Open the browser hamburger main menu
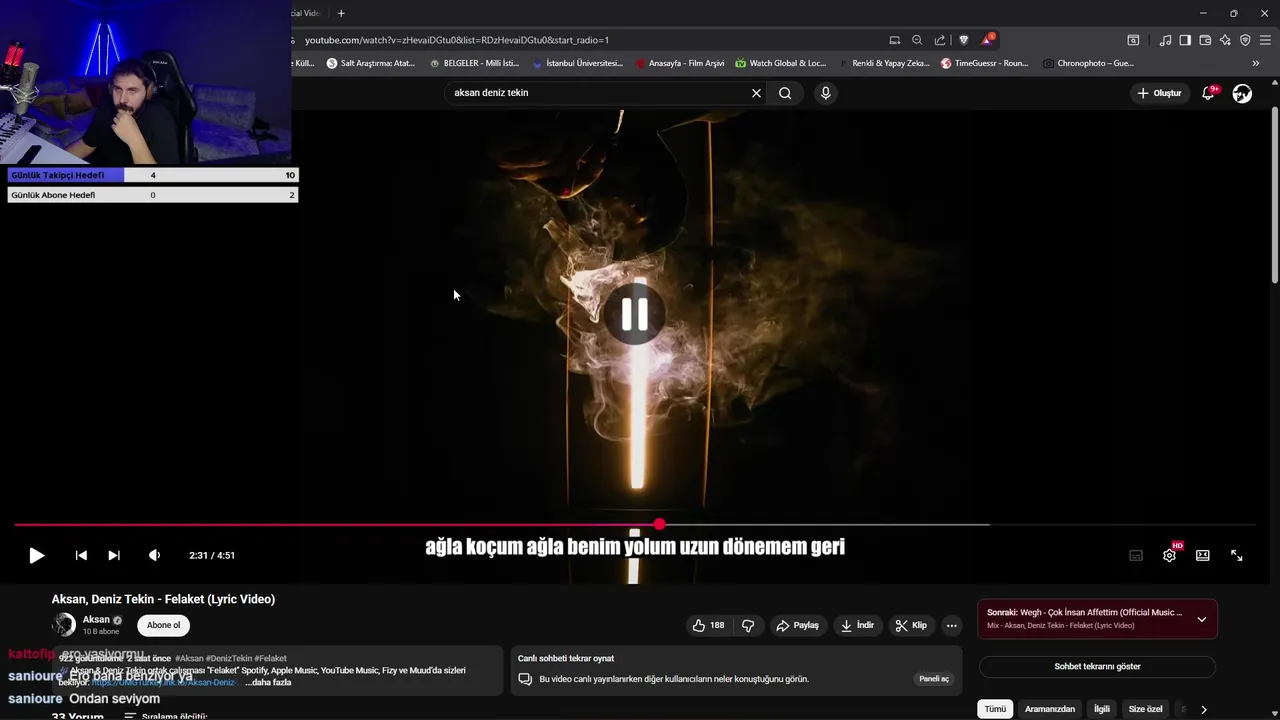 (x=1266, y=40)
